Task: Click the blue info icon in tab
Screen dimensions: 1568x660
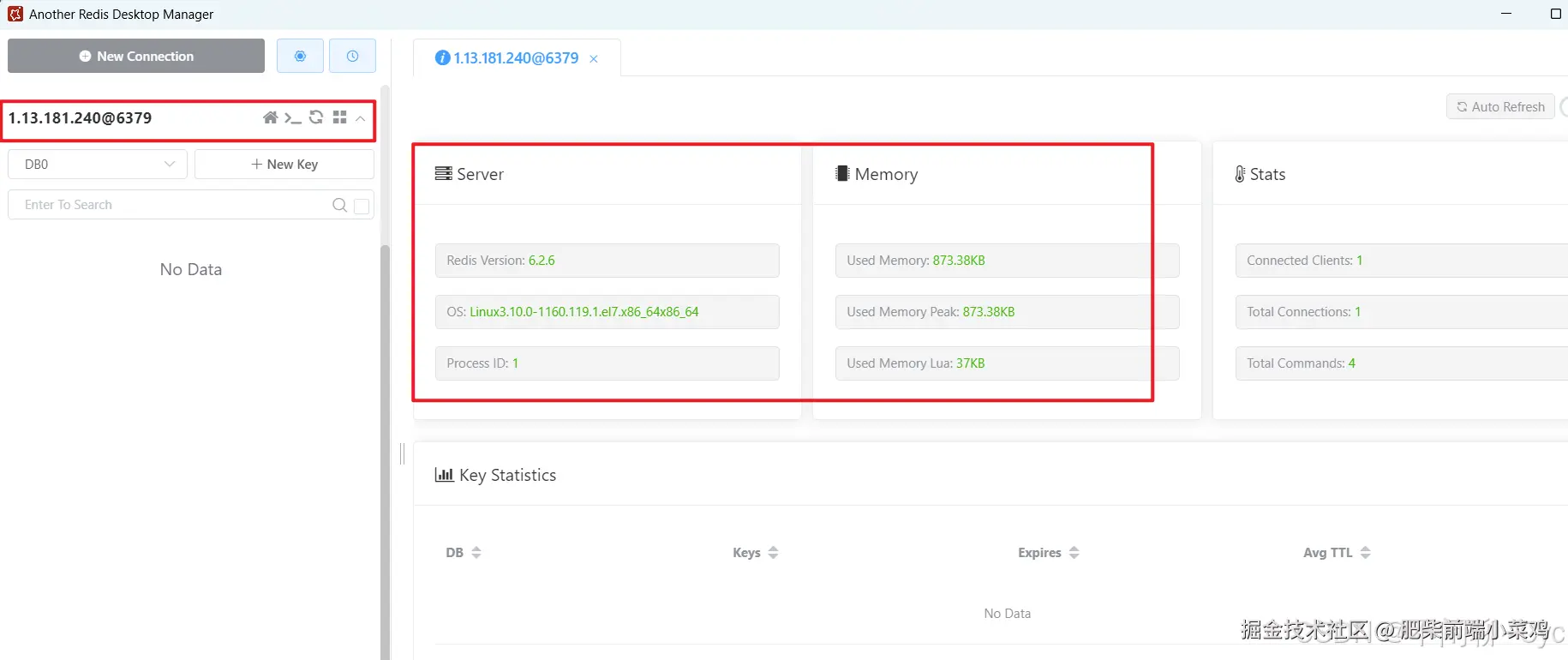Action: [442, 58]
